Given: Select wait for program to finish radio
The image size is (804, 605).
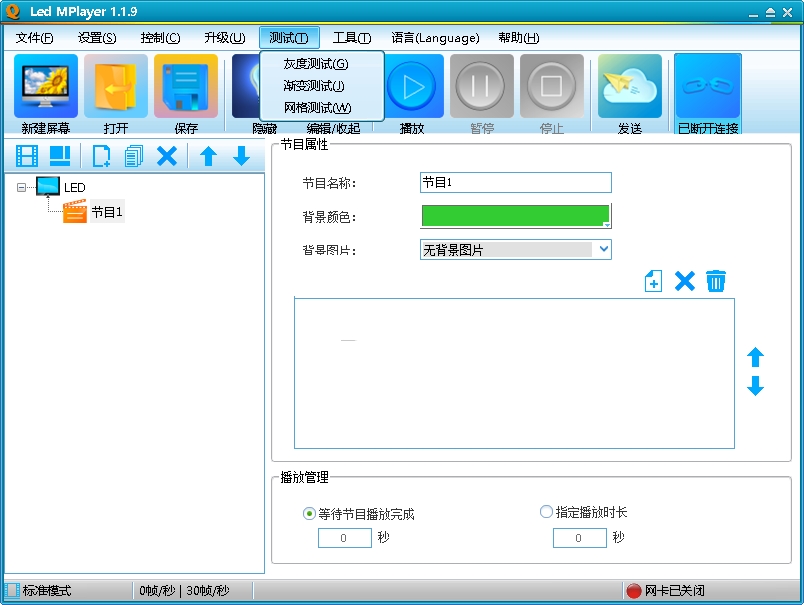Looking at the screenshot, I should [309, 513].
